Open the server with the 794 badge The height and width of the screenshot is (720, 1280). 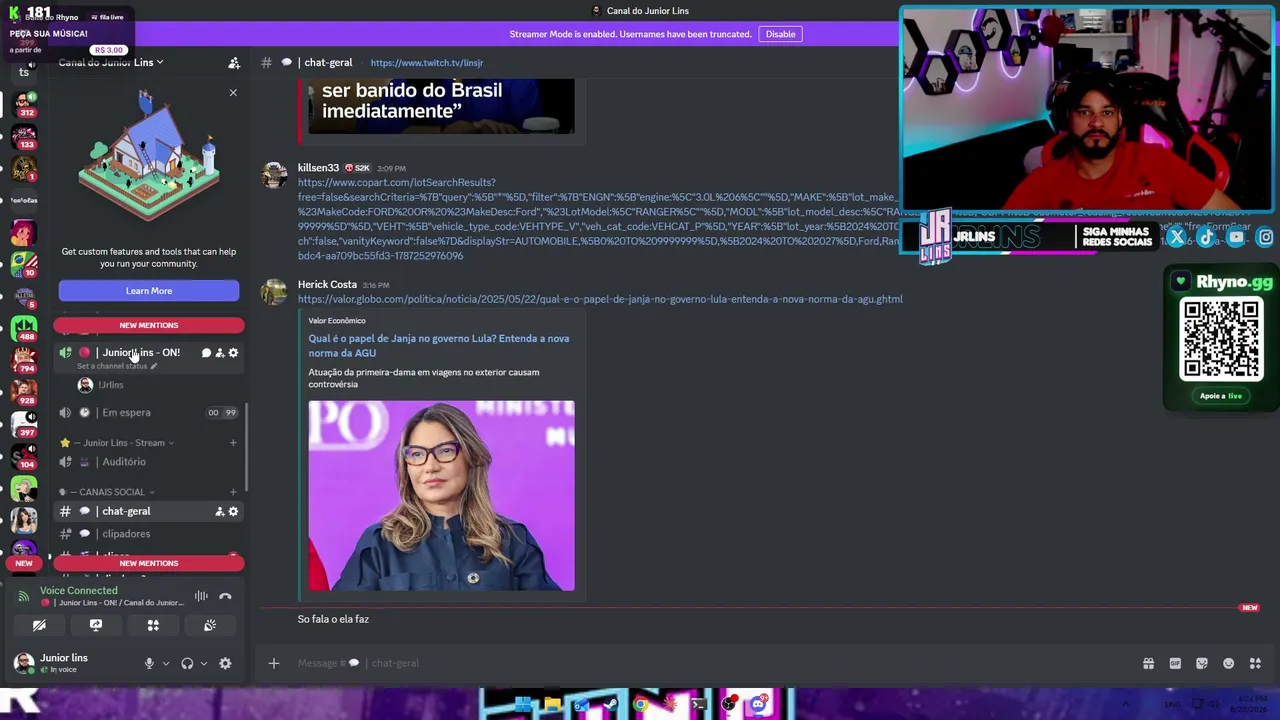pos(24,360)
